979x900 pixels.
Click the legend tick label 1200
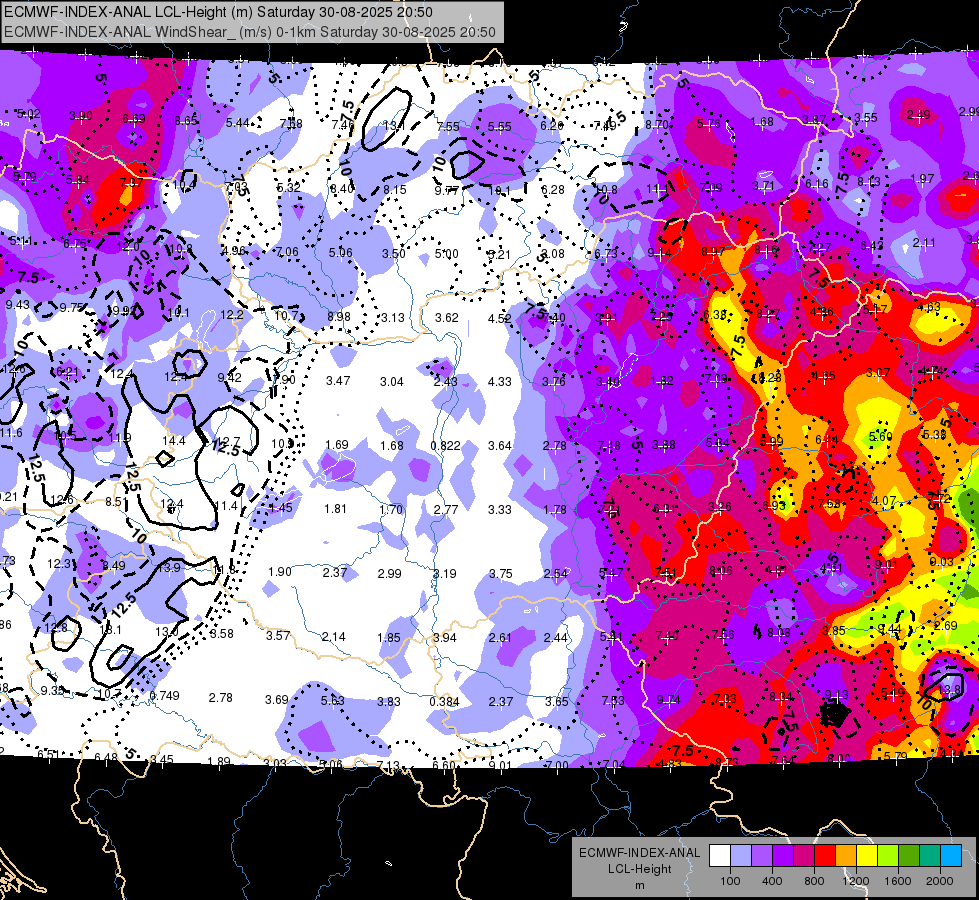click(x=855, y=881)
